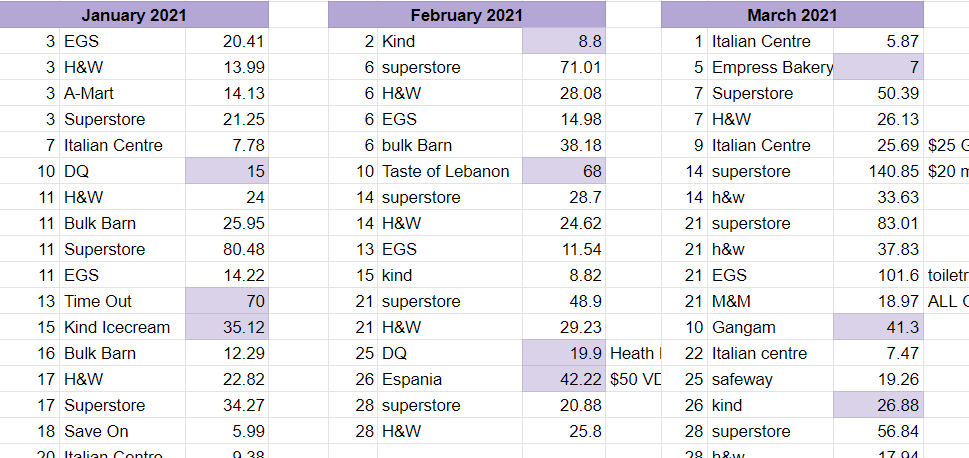Select the Gangam amount 41.3
Screen dimensions: 969x458
coord(878,327)
